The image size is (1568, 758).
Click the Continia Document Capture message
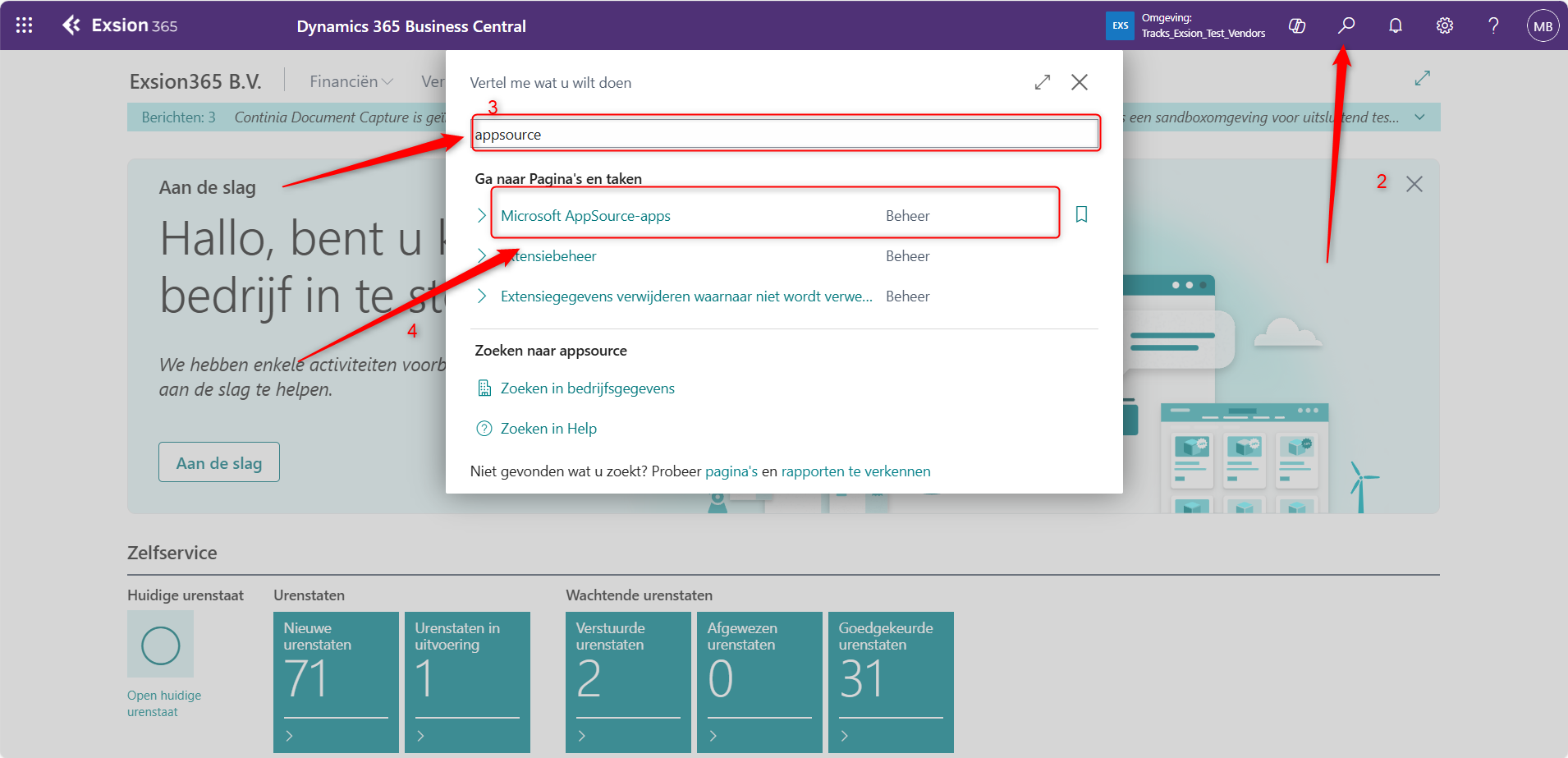(340, 117)
